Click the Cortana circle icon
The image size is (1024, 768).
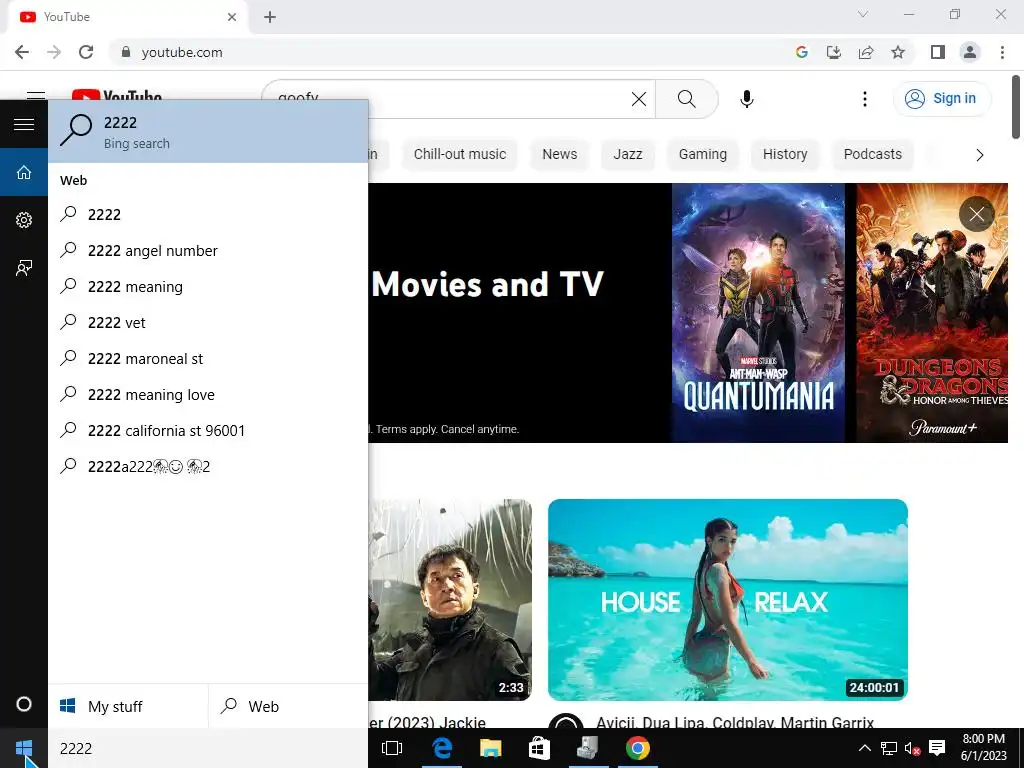click(x=24, y=704)
